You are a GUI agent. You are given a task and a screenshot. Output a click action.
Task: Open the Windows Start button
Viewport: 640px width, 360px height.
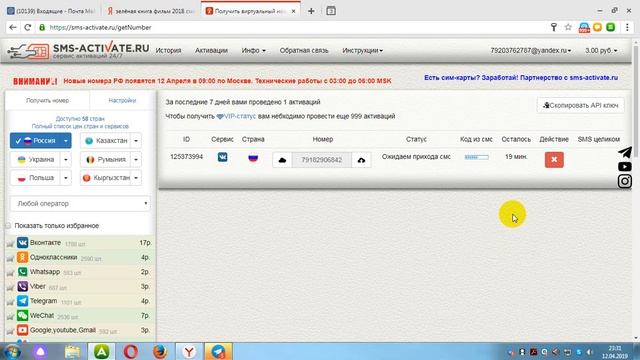(13, 351)
